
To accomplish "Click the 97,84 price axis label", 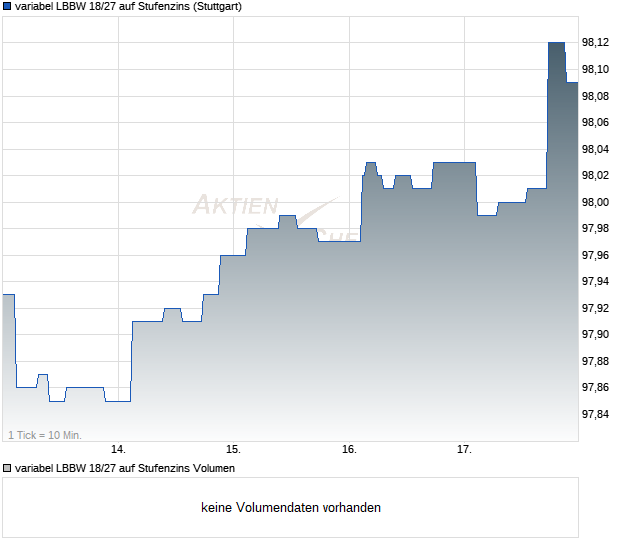I will pos(595,414).
